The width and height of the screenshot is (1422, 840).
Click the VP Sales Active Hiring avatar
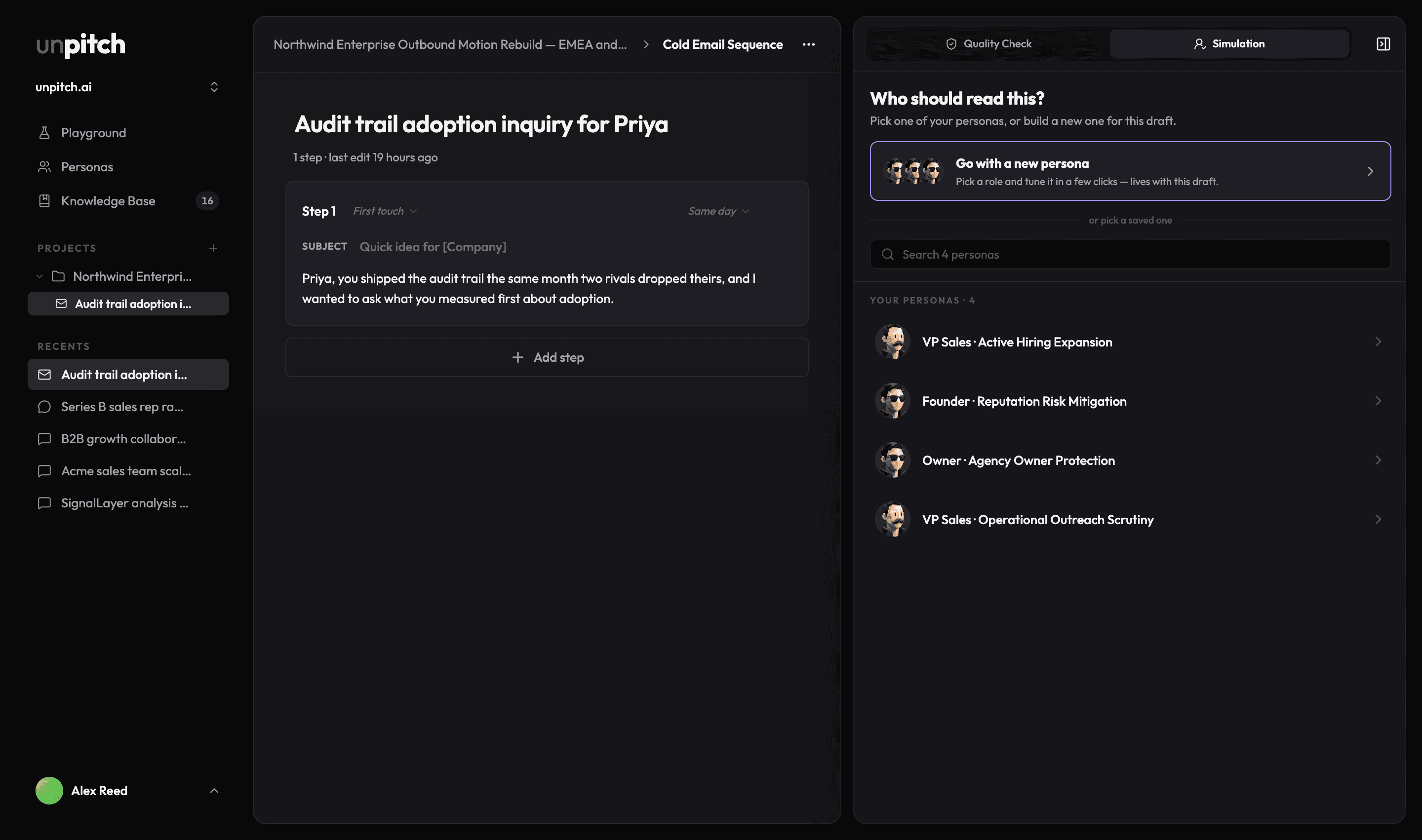tap(893, 342)
